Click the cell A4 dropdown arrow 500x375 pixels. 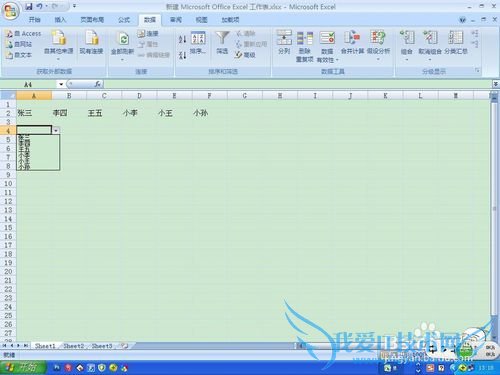click(x=56, y=131)
